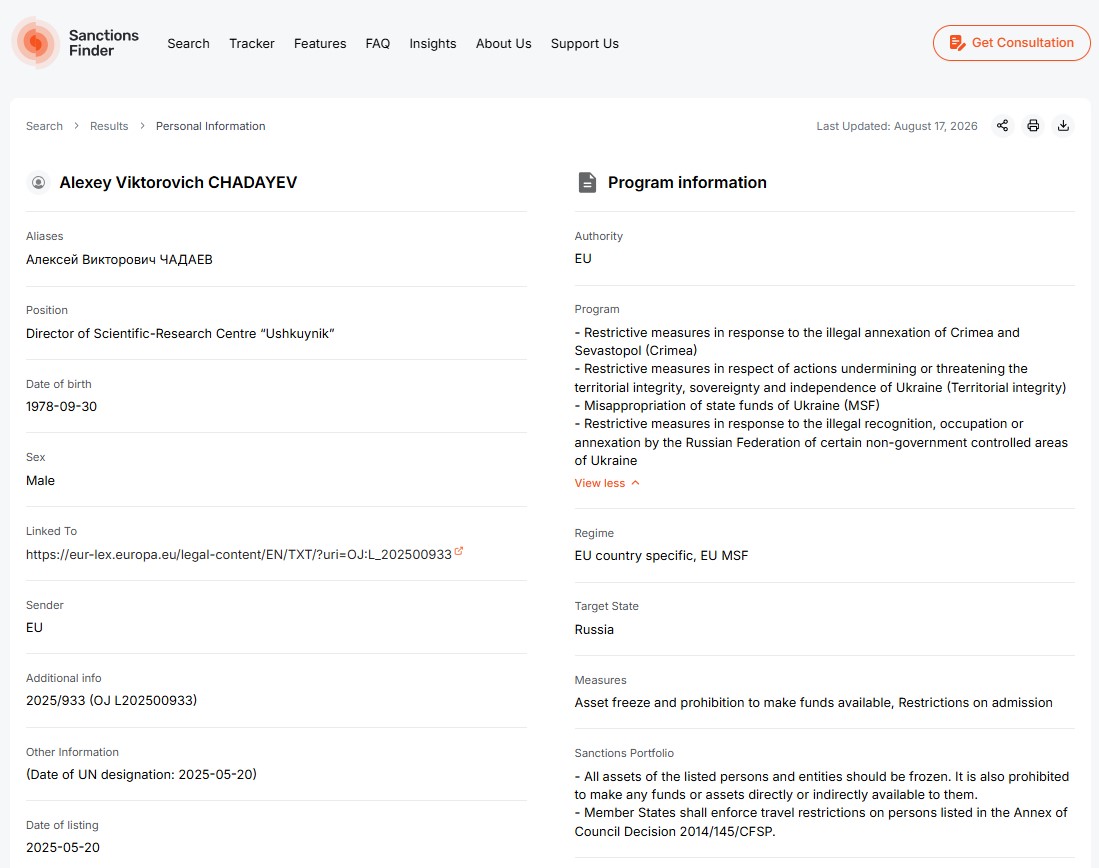Open the Features menu item
The height and width of the screenshot is (868, 1099).
tap(320, 43)
